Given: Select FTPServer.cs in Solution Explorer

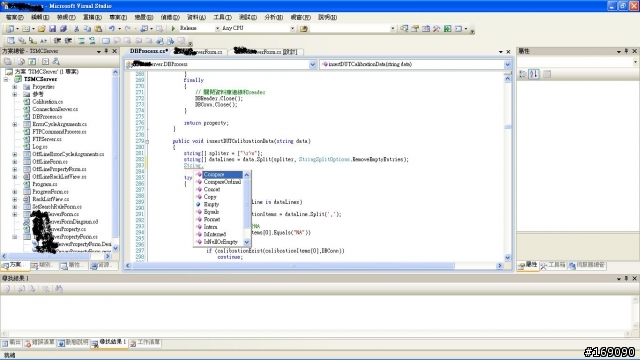Looking at the screenshot, I should click(x=47, y=139).
